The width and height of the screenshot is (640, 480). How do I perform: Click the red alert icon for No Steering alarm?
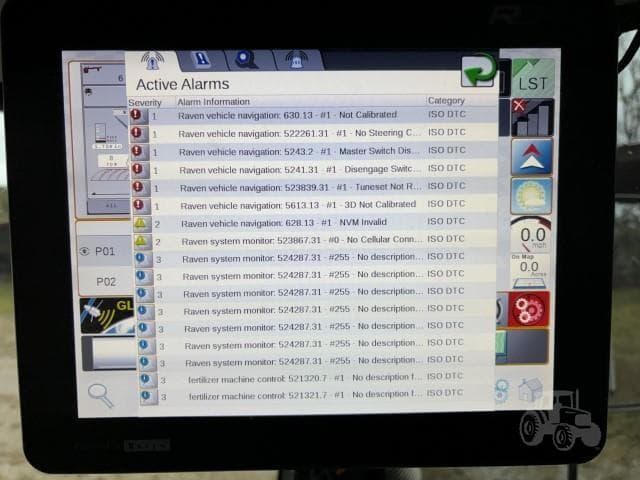pyautogui.click(x=138, y=133)
